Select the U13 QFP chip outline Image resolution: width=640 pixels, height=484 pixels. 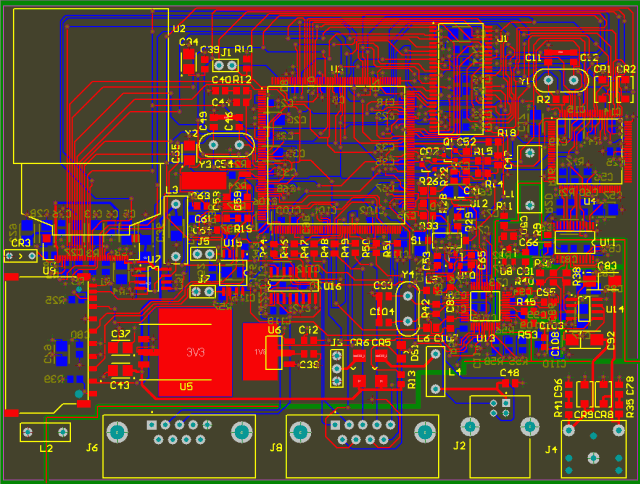point(485,306)
